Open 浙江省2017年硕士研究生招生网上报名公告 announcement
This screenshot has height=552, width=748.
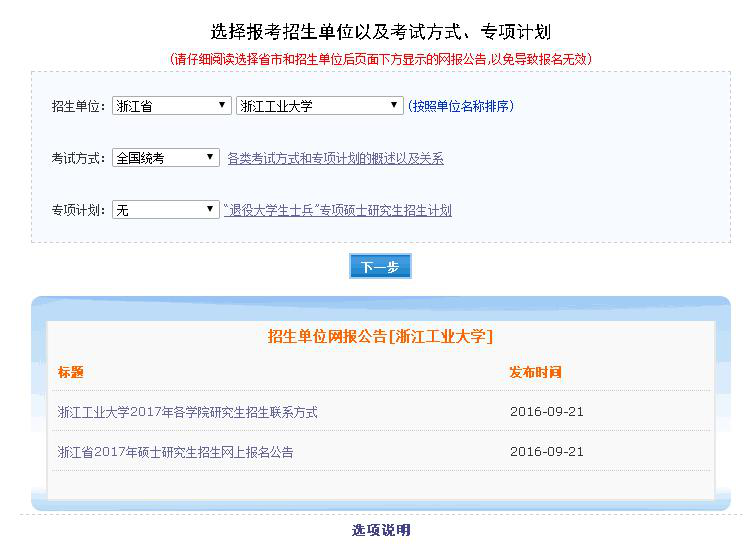(176, 452)
